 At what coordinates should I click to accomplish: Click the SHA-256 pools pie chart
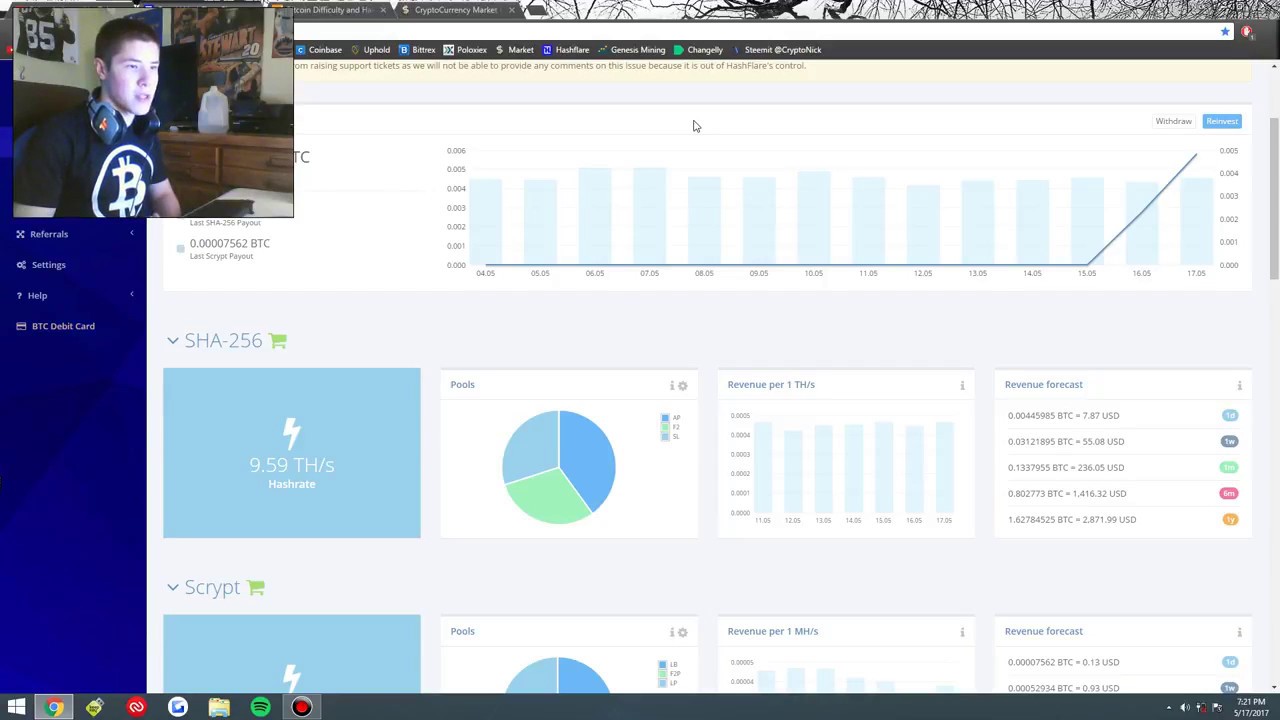tap(559, 467)
